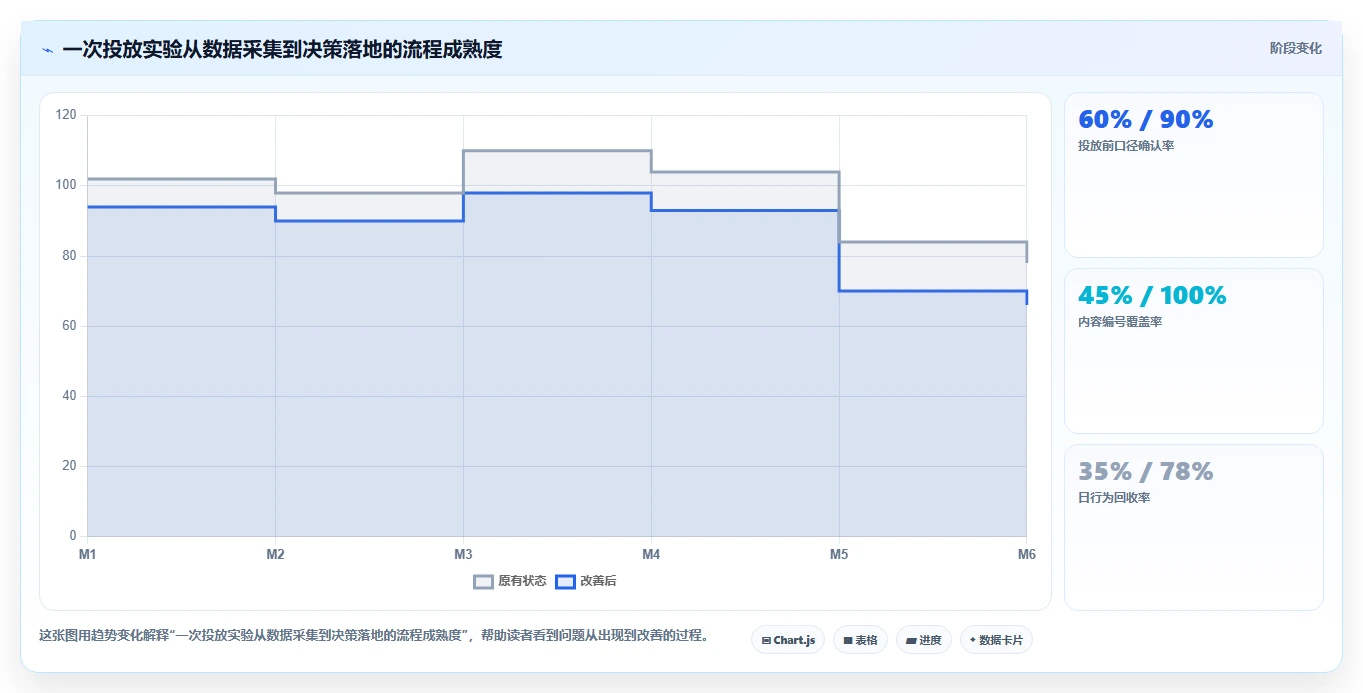Click the 80 y-axis value
Viewport: 1363px width, 693px height.
[x=69, y=256]
